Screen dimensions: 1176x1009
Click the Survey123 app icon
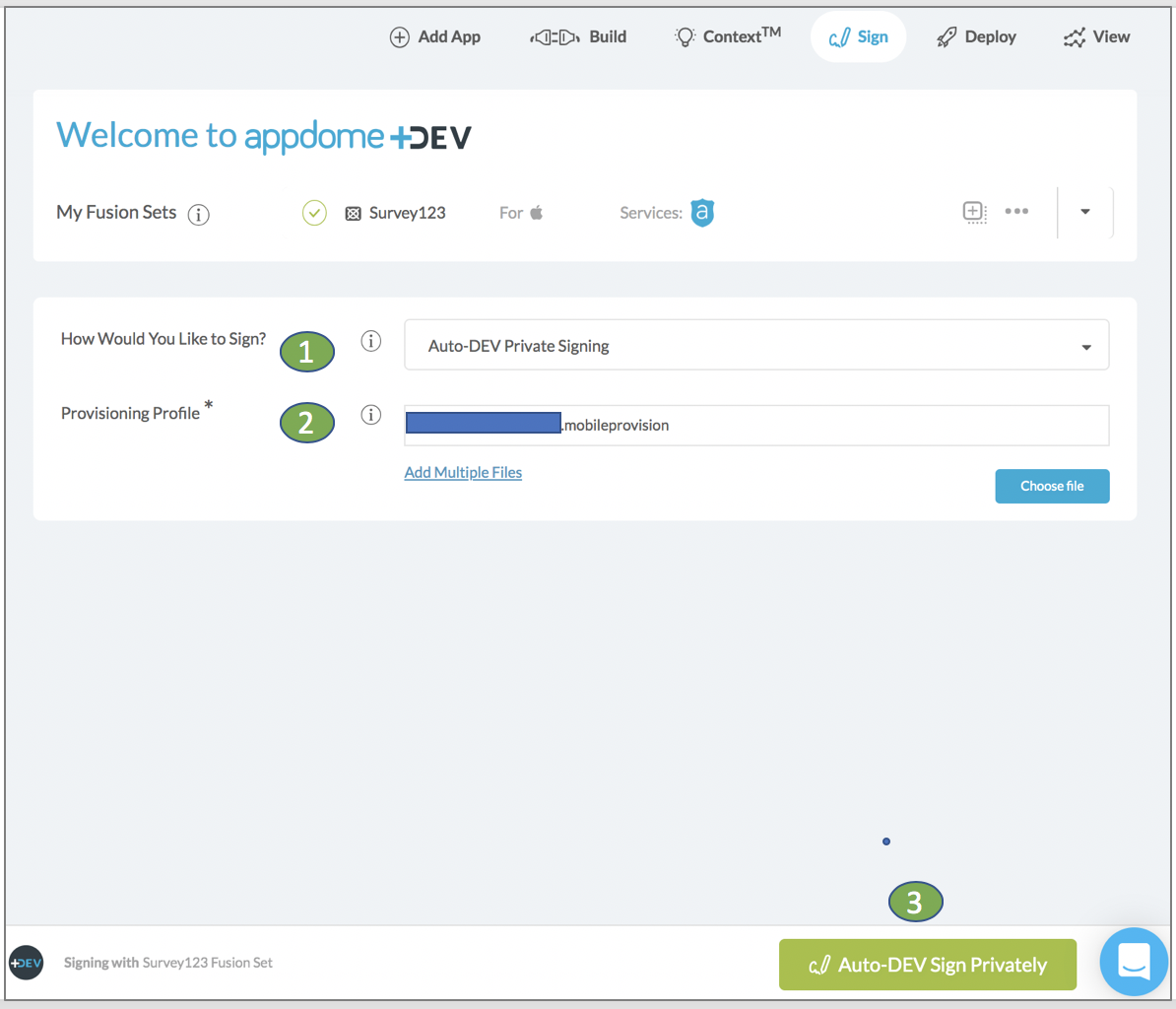click(353, 212)
